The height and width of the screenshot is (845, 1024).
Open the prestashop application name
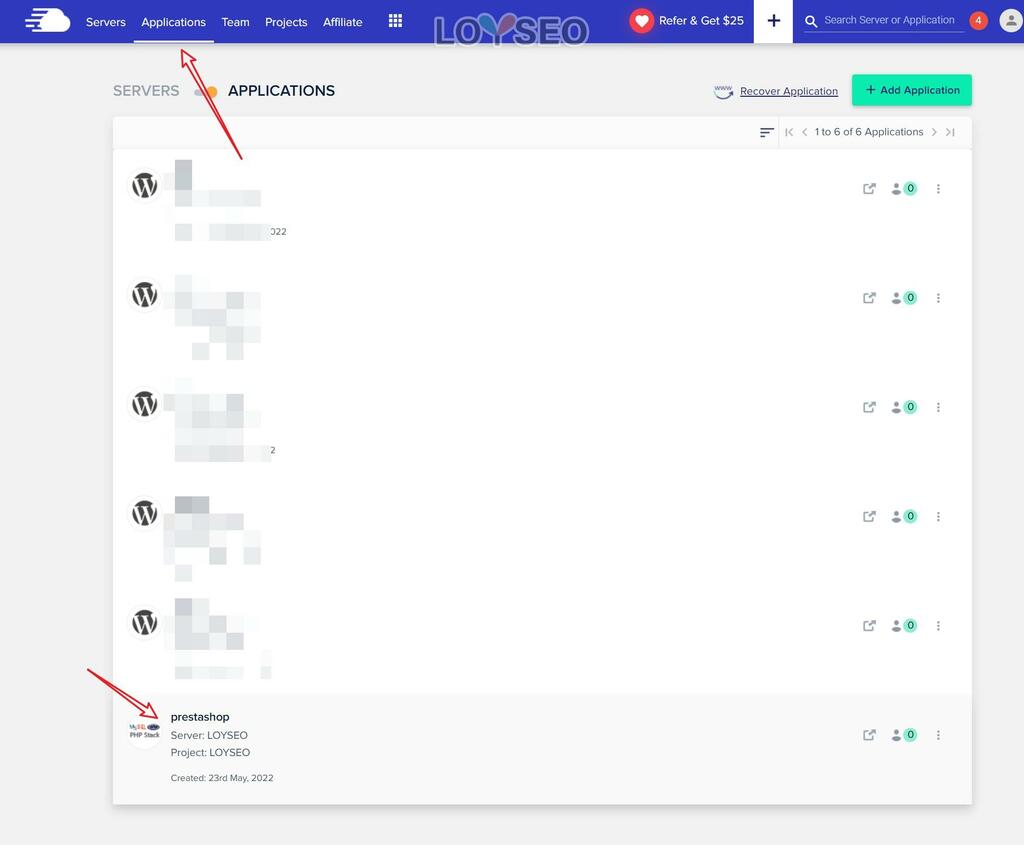pyautogui.click(x=200, y=717)
